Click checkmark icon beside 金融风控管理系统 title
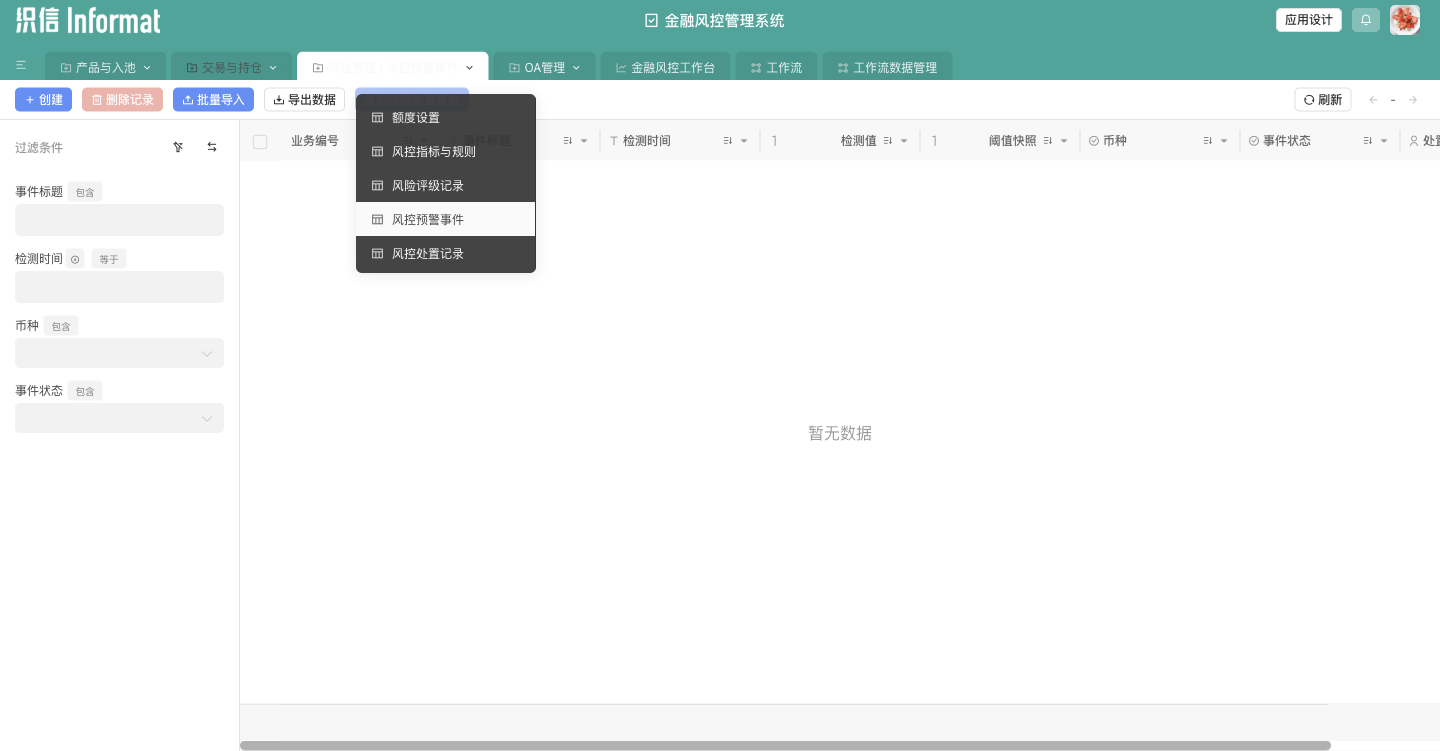 pyautogui.click(x=652, y=20)
